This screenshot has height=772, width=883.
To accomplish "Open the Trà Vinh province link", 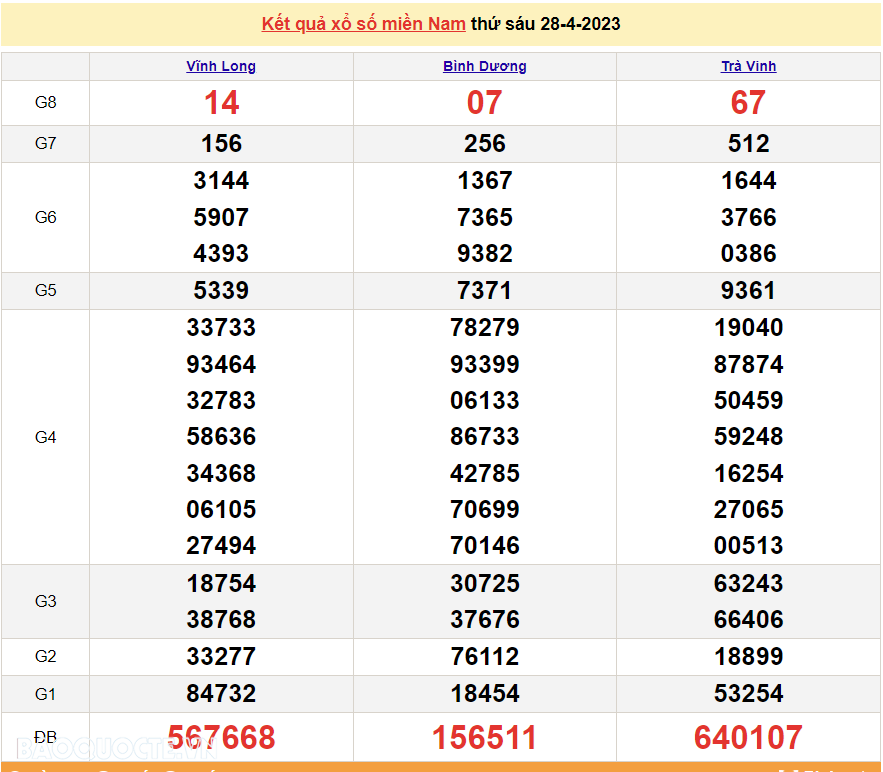I will [748, 66].
